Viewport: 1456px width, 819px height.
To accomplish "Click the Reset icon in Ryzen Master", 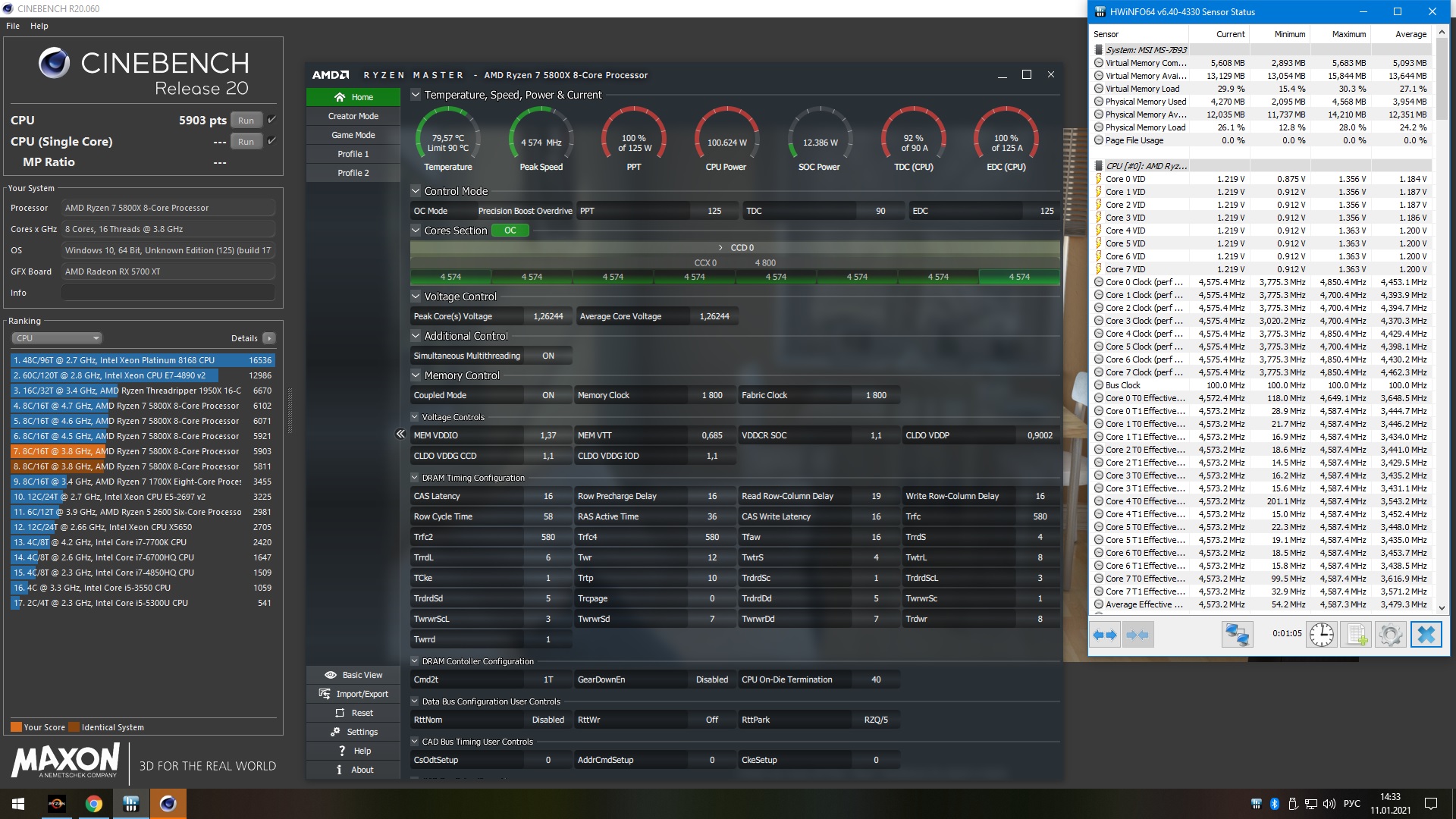I will (340, 713).
